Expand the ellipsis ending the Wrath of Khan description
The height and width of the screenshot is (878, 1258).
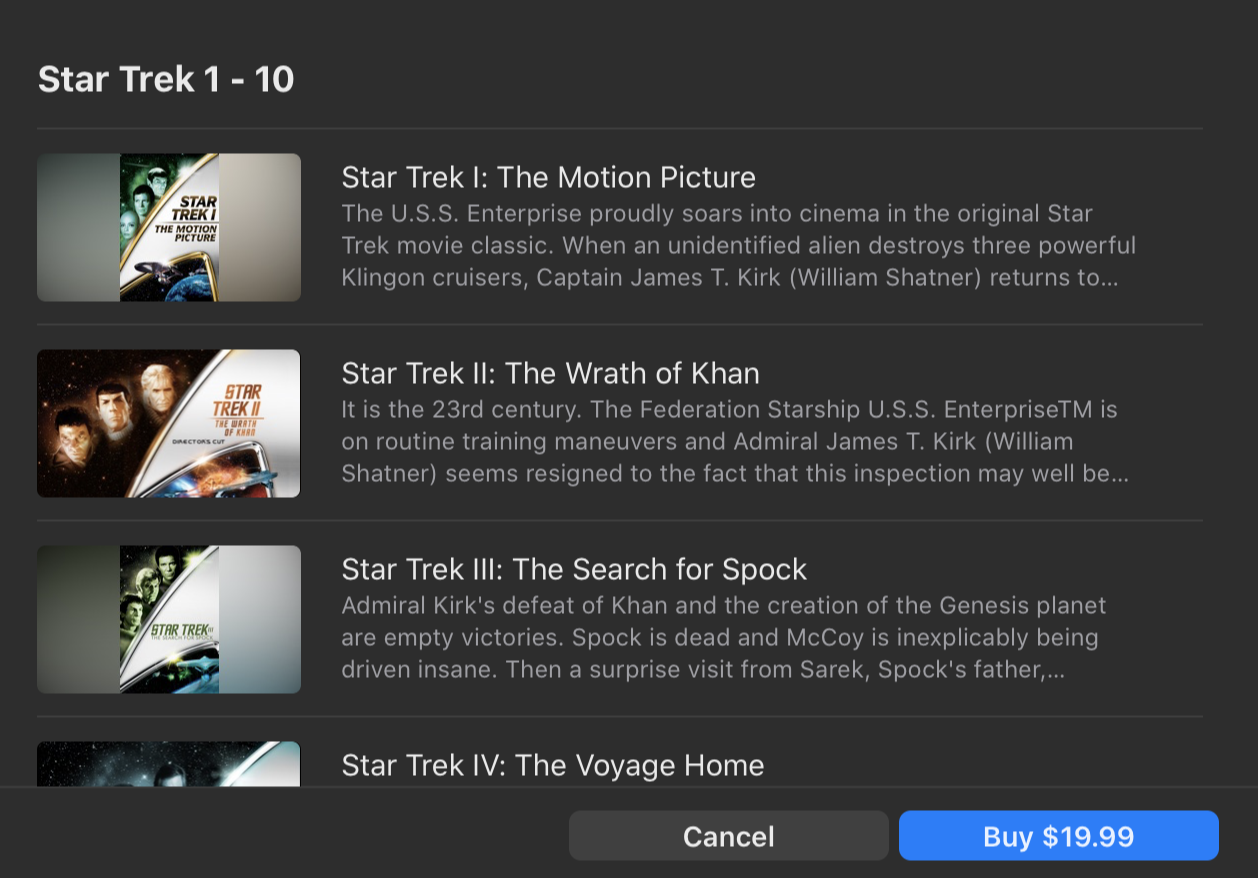(x=1120, y=474)
